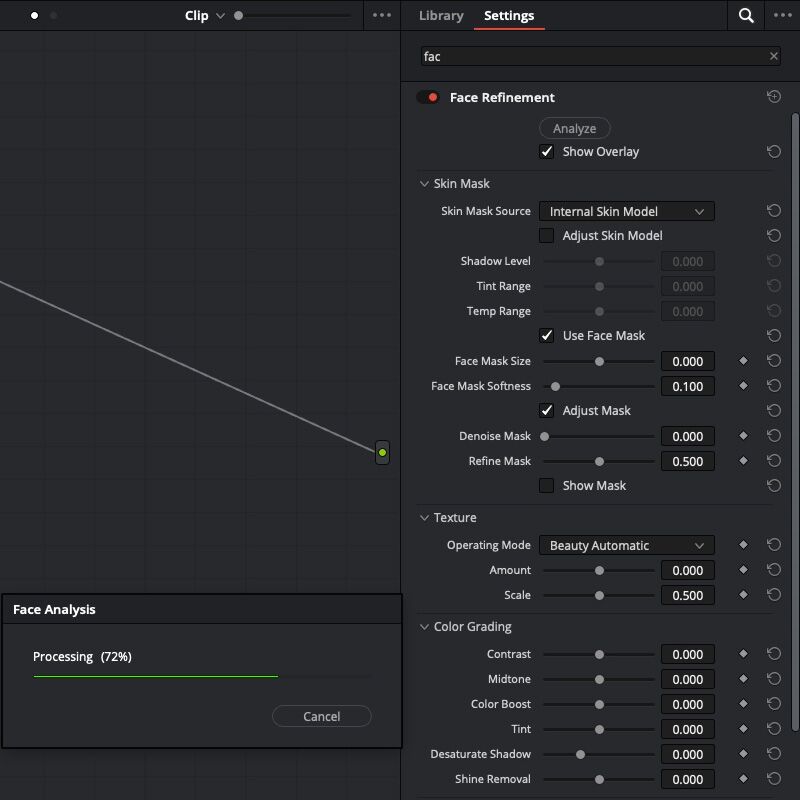Enable the Adjust Skin Model checkbox

(x=546, y=235)
